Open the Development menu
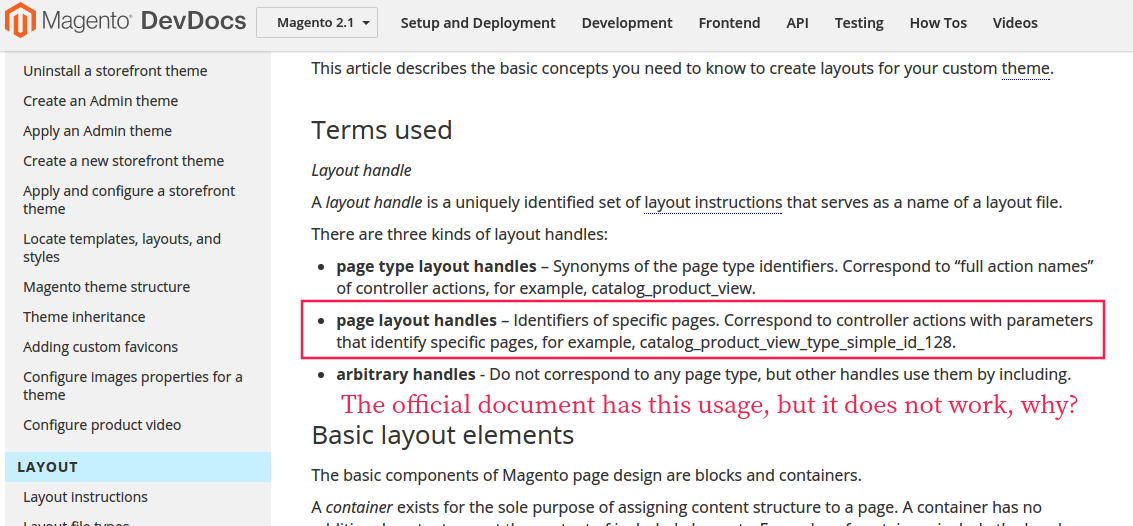Screen dimensions: 1133x526 point(626,23)
